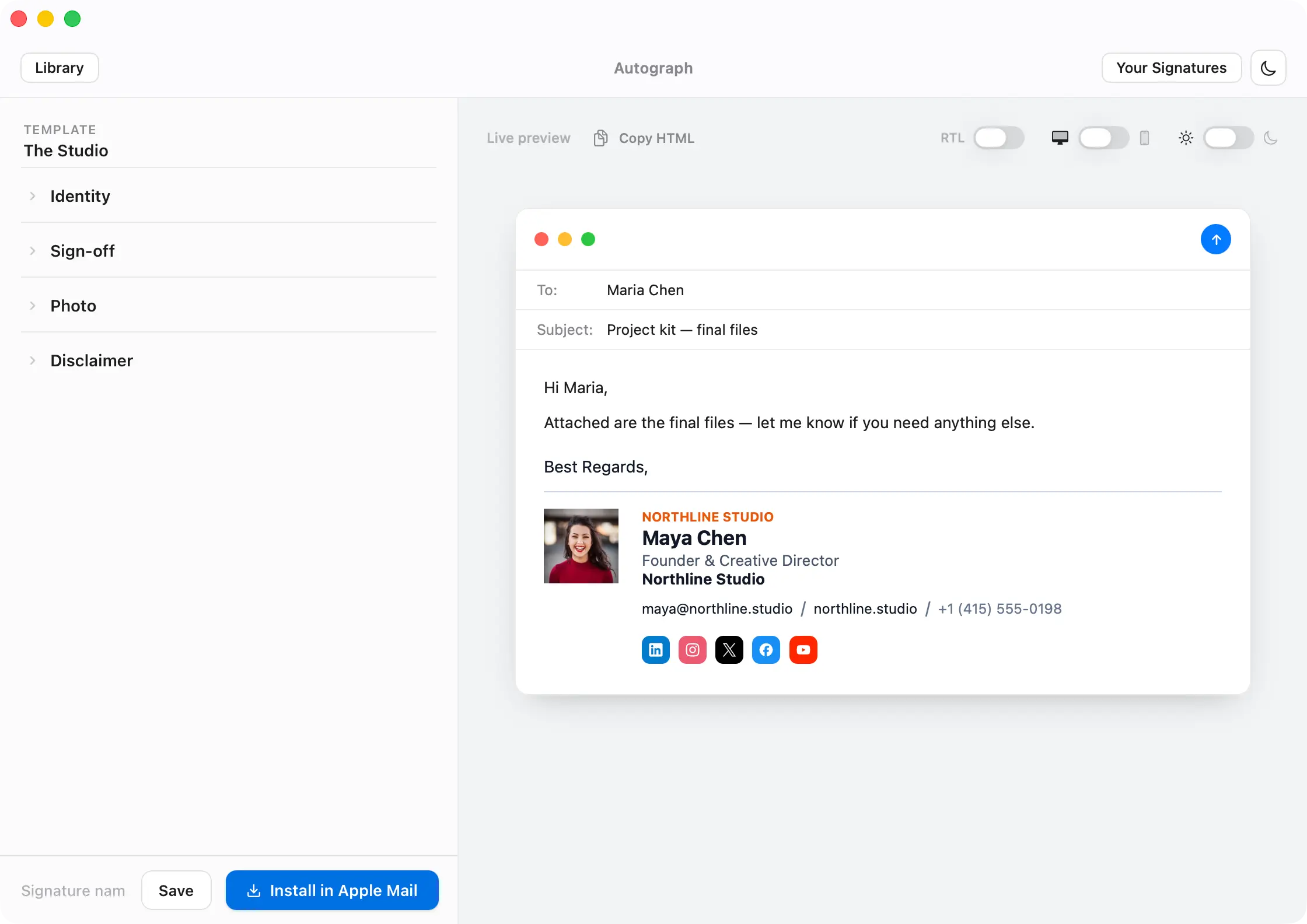Expand the Identity section chevron

click(x=33, y=196)
